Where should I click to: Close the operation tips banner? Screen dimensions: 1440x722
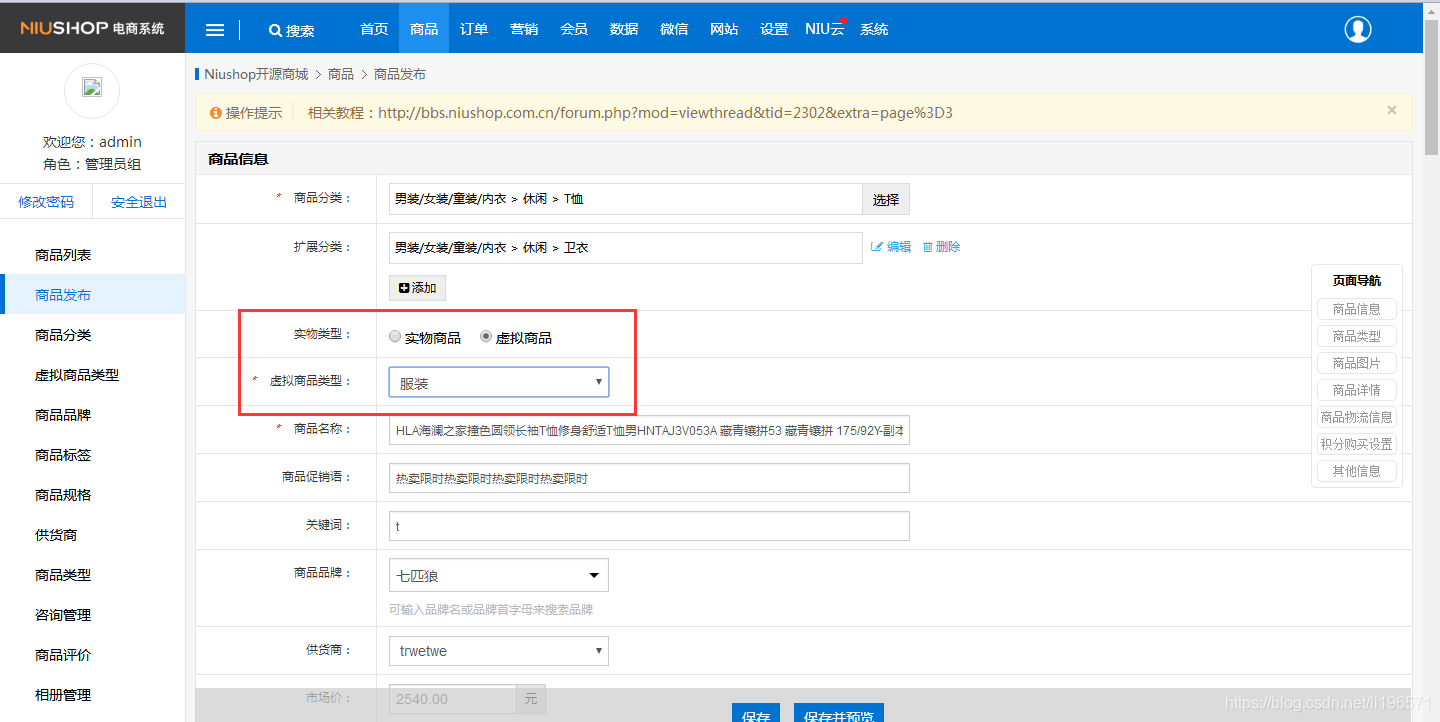click(1391, 110)
